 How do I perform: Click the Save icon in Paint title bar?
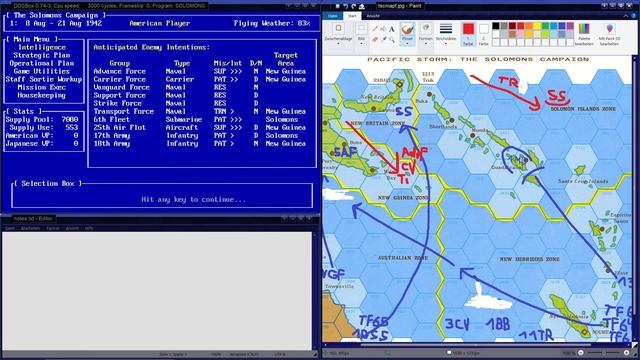click(x=338, y=6)
